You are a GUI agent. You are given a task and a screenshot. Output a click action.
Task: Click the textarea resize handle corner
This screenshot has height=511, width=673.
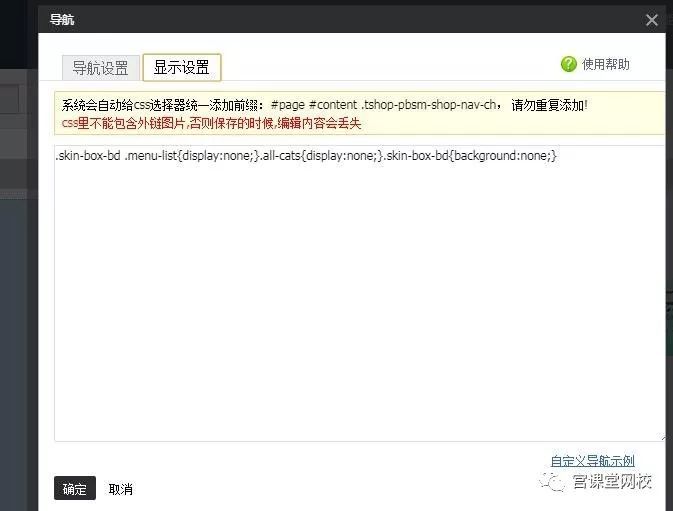(663, 438)
